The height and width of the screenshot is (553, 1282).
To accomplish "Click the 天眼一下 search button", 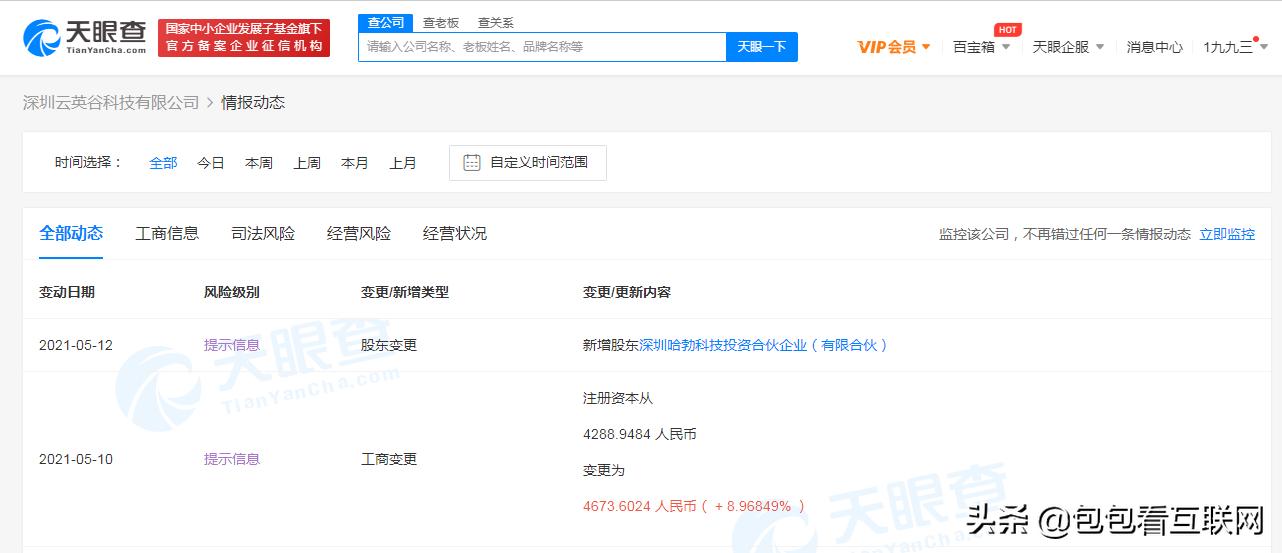I will coord(762,47).
